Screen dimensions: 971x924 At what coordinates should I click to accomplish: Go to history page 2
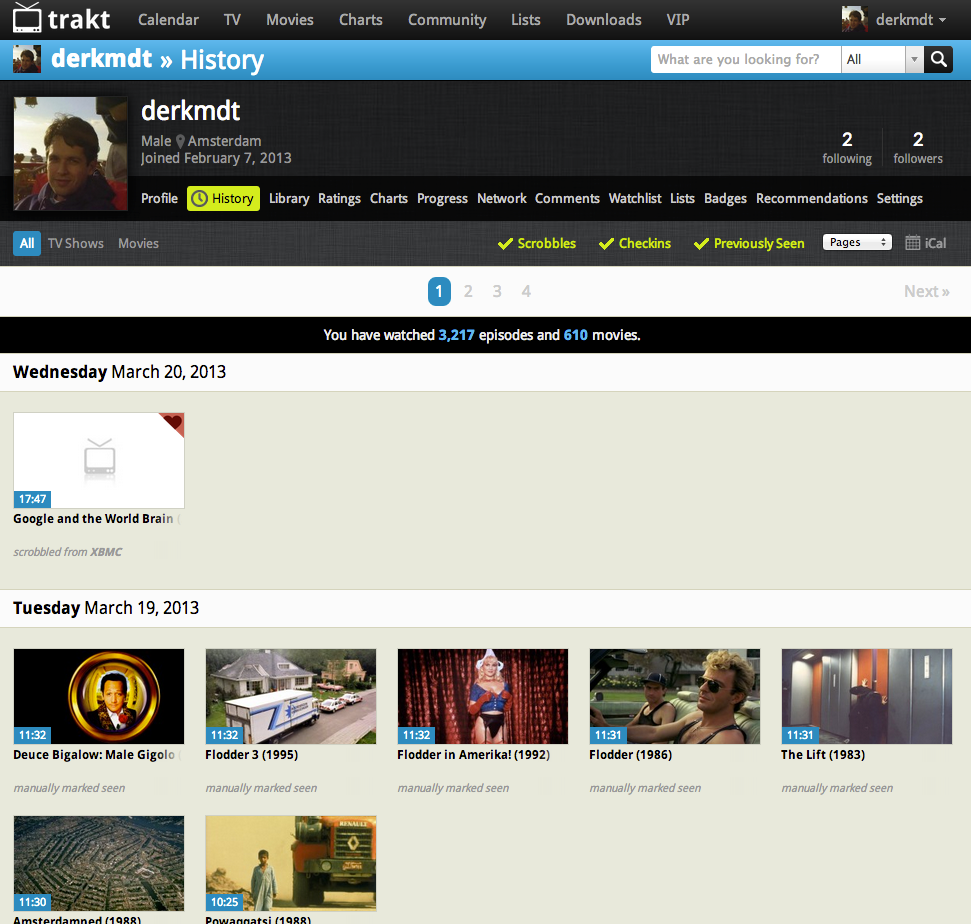tap(468, 291)
